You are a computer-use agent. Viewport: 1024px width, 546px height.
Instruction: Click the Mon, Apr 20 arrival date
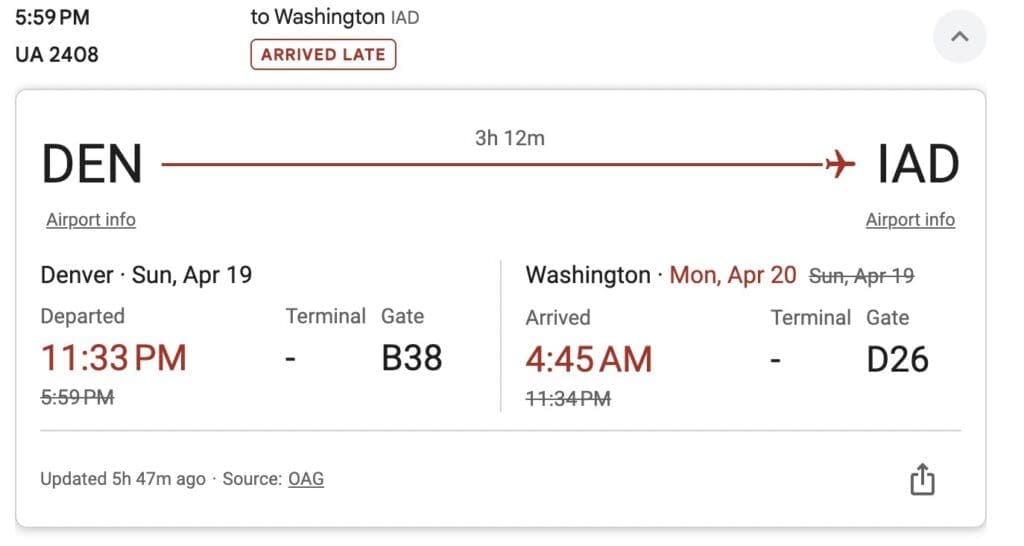733,275
